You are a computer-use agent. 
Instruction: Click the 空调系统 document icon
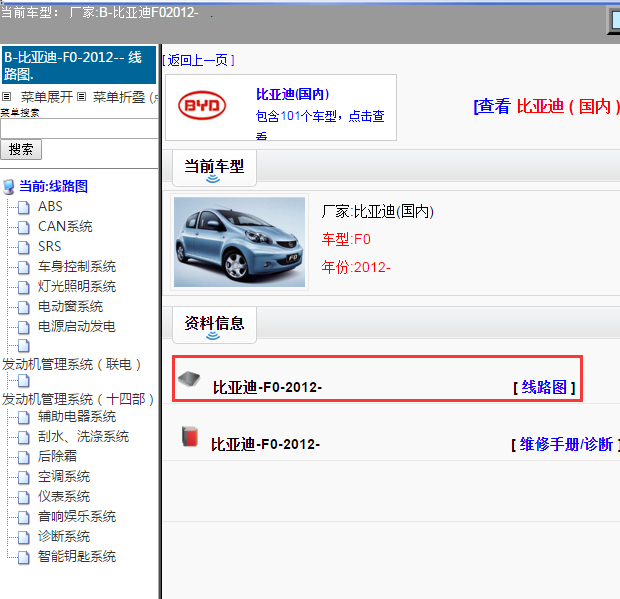[23, 477]
